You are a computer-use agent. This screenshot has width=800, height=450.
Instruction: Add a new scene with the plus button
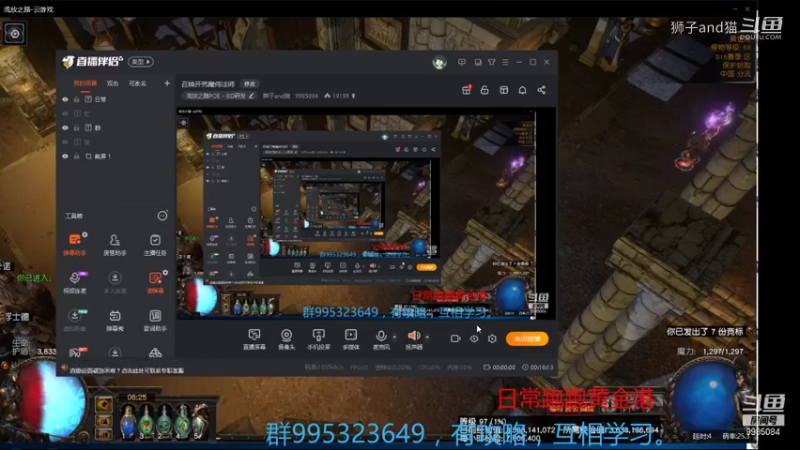click(x=167, y=83)
